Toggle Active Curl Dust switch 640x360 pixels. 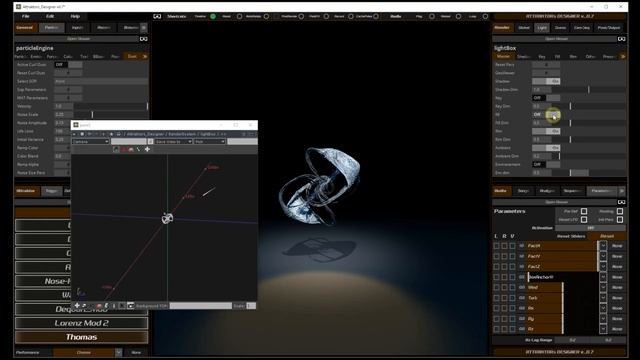pos(68,64)
